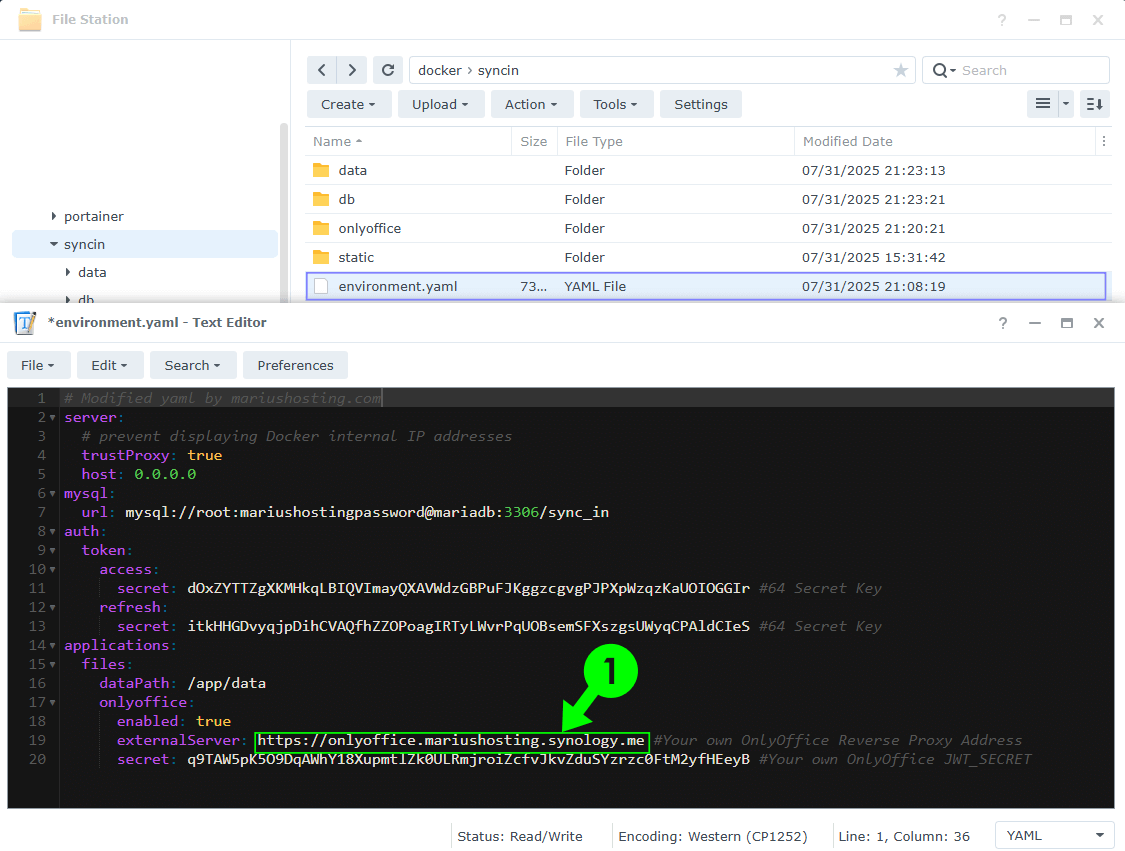Open the Upload dropdown
The width and height of the screenshot is (1125, 851).
coord(440,104)
